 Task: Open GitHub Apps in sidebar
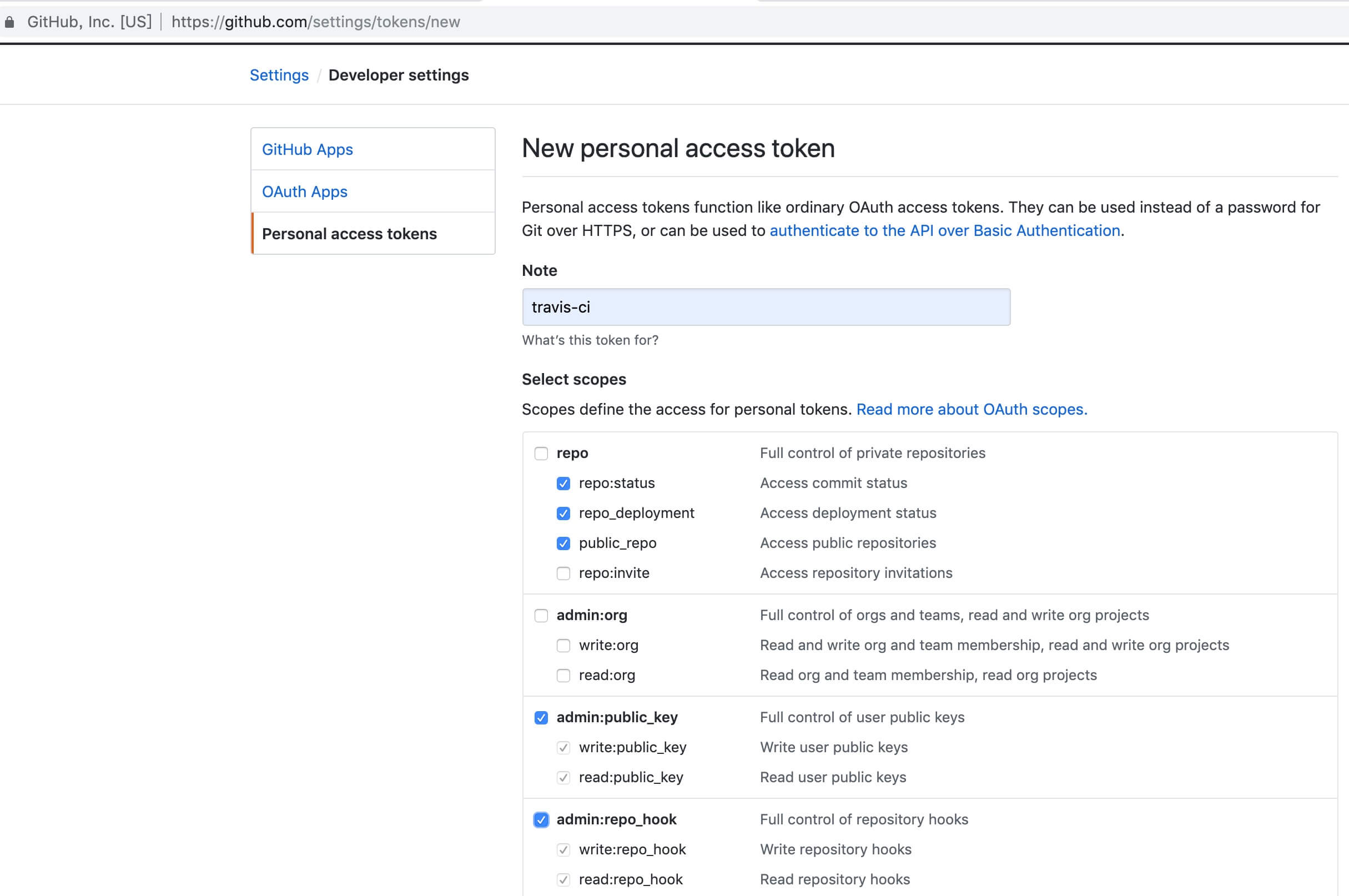[308, 150]
